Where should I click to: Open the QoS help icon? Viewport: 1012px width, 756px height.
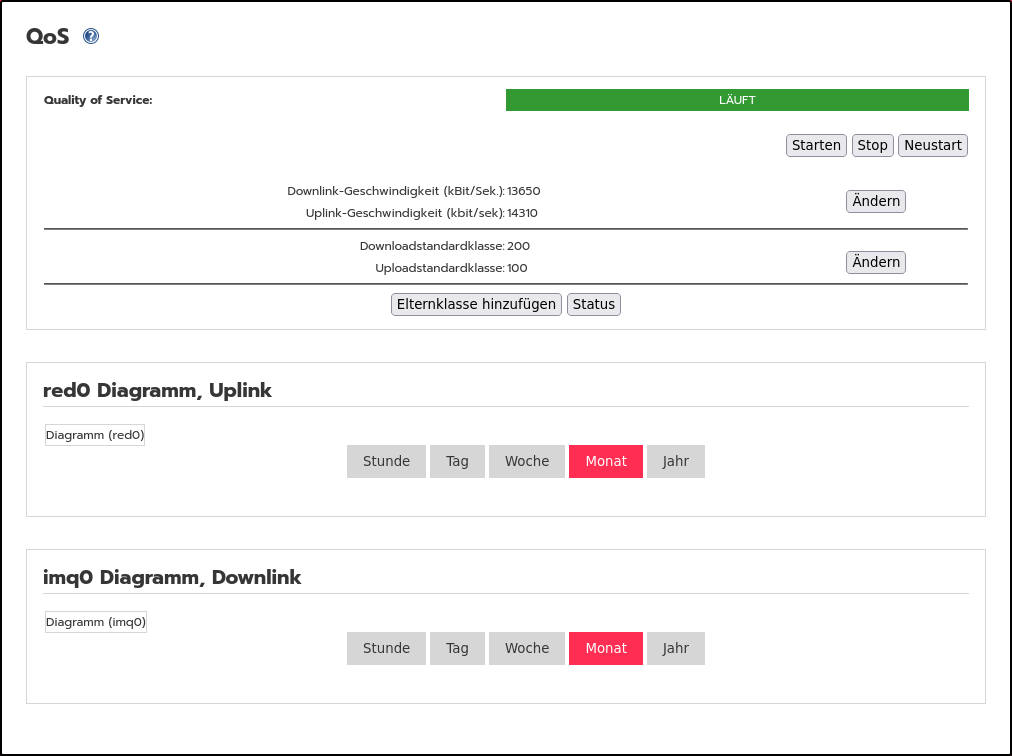click(91, 37)
